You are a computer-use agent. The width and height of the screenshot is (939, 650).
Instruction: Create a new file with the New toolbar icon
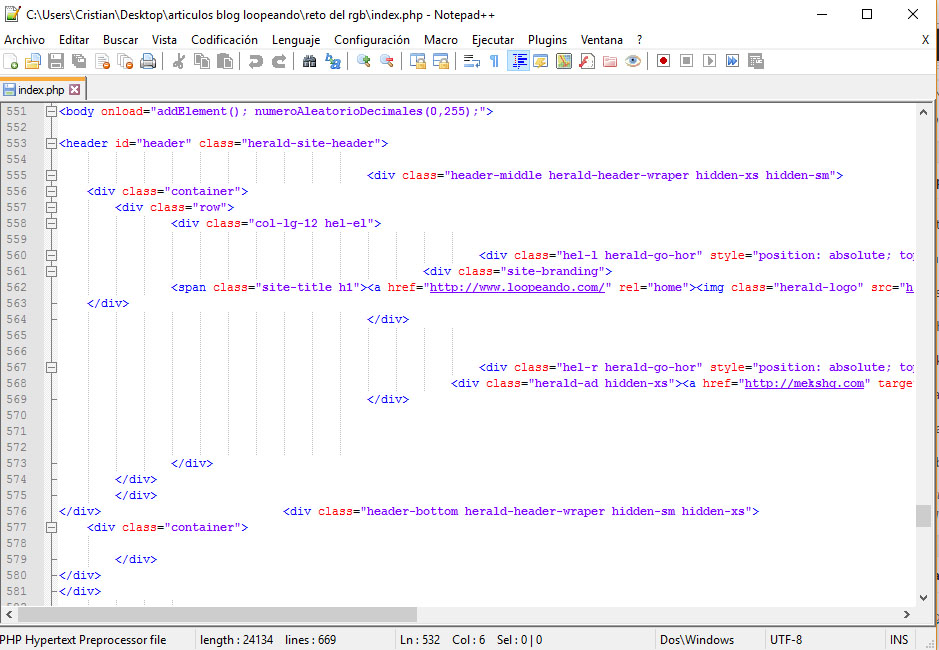11,61
